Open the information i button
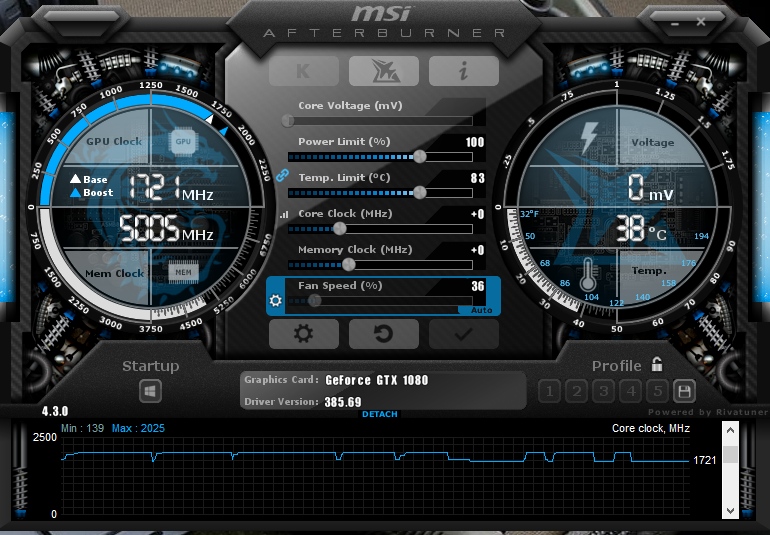The height and width of the screenshot is (535, 770). click(464, 71)
